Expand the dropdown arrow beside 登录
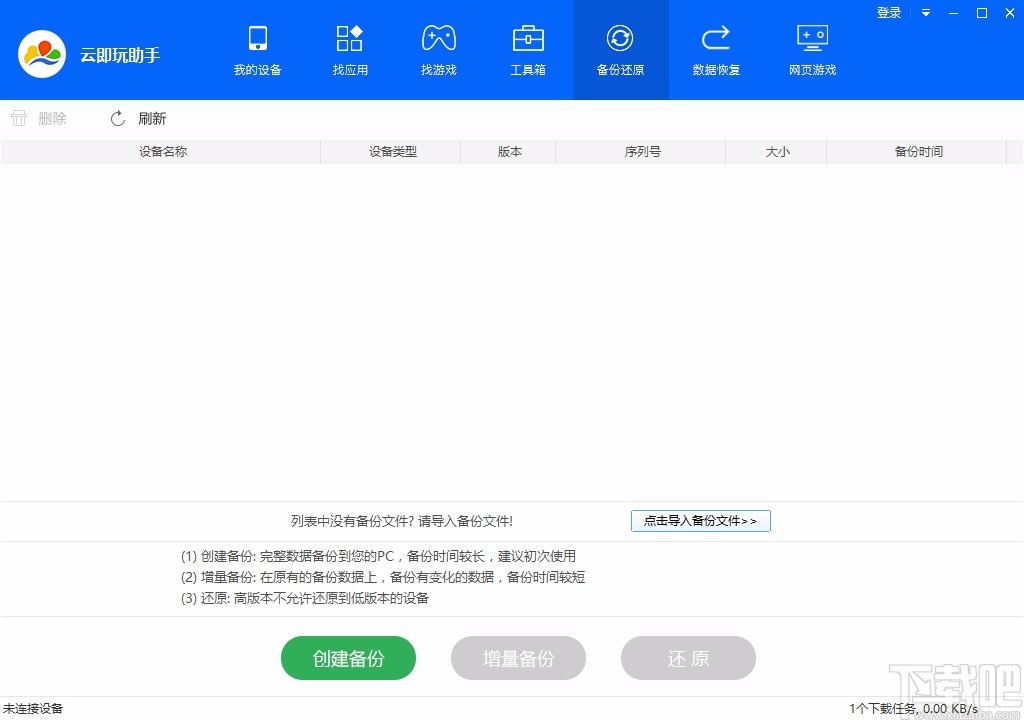Screen dimensions: 1024x720 pyautogui.click(x=925, y=13)
